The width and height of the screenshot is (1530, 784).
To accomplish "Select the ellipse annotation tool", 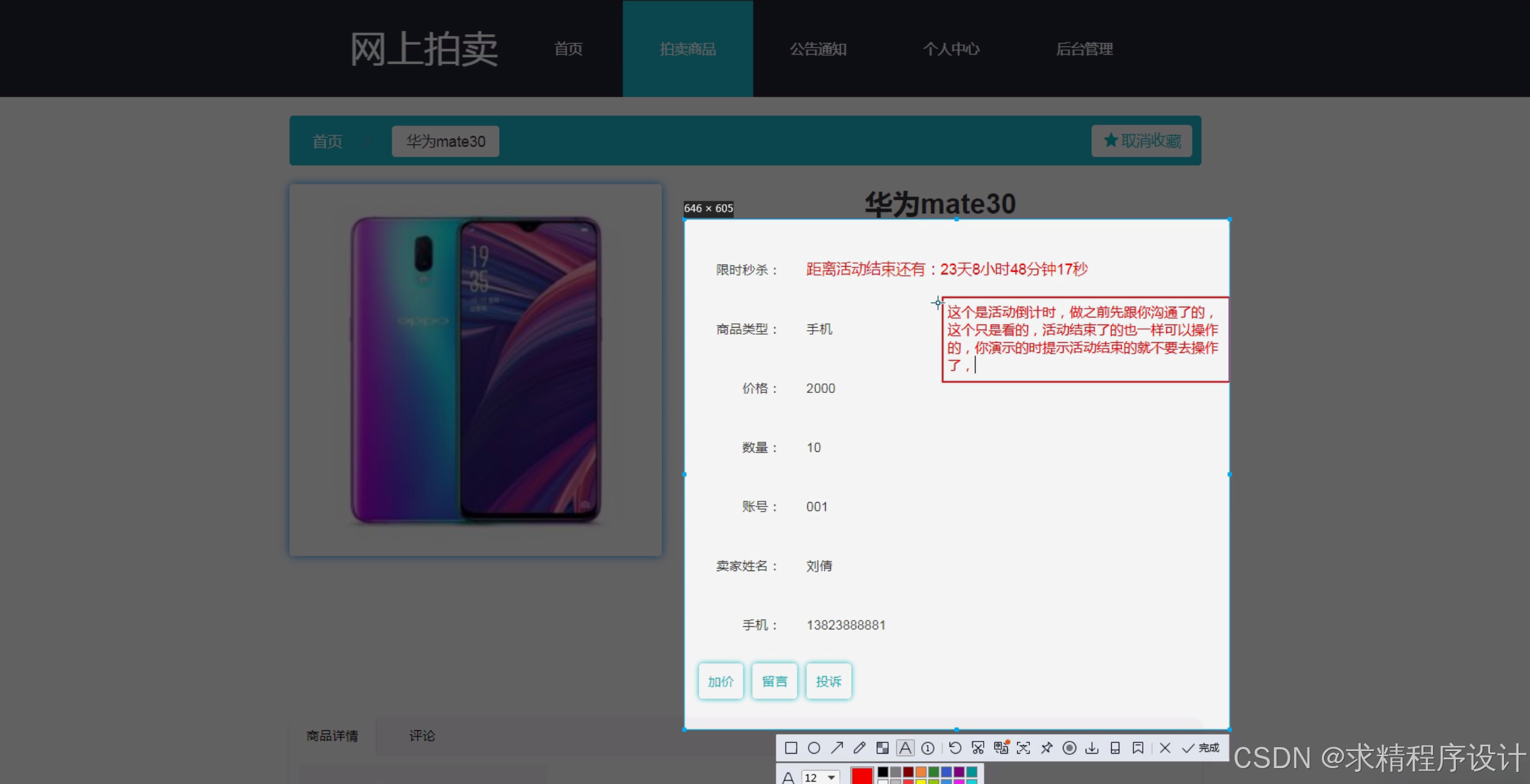I will tap(814, 748).
